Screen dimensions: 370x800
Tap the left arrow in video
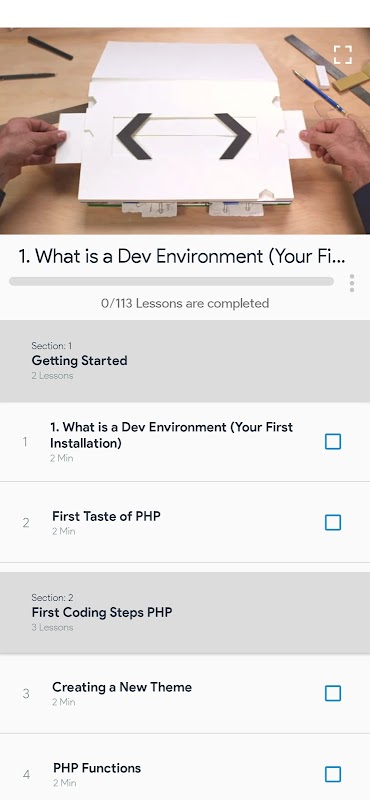(134, 136)
